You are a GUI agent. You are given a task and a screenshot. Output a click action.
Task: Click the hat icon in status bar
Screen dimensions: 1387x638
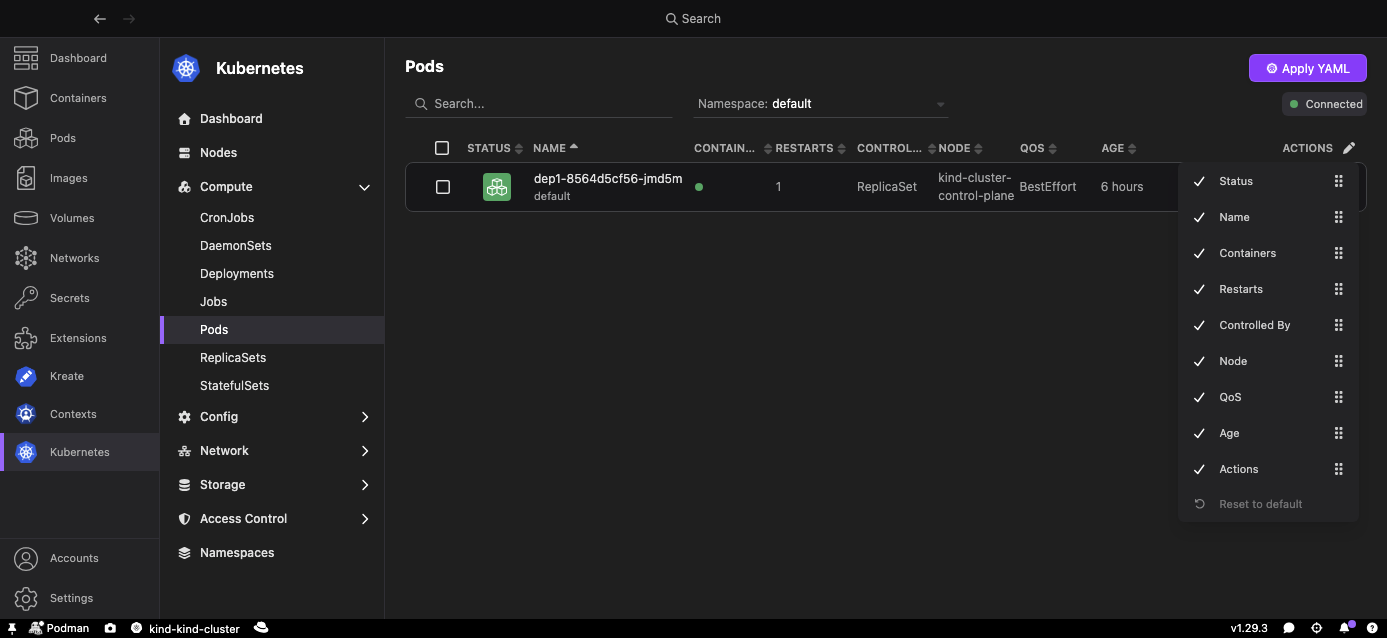(x=261, y=628)
